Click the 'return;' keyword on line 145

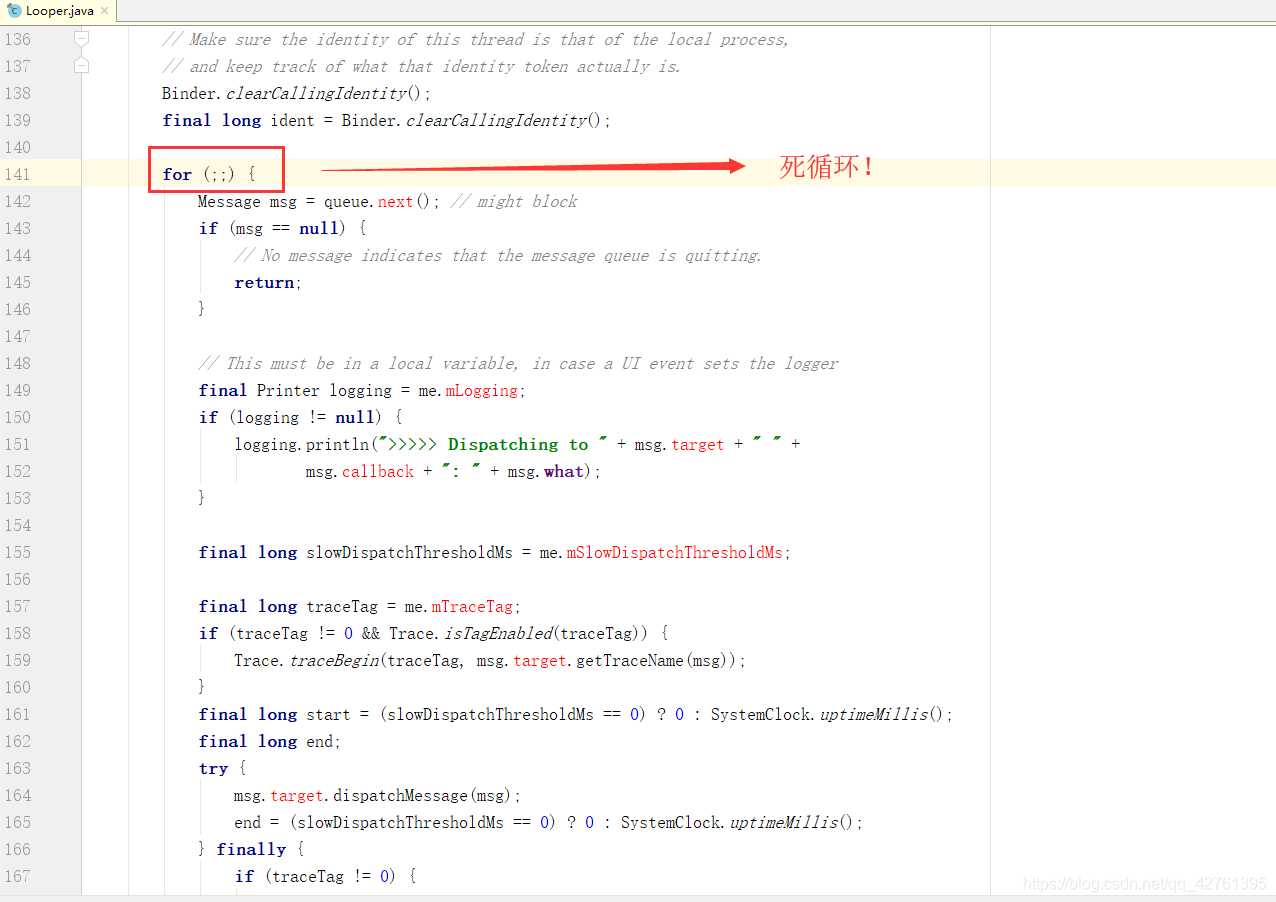[268, 282]
